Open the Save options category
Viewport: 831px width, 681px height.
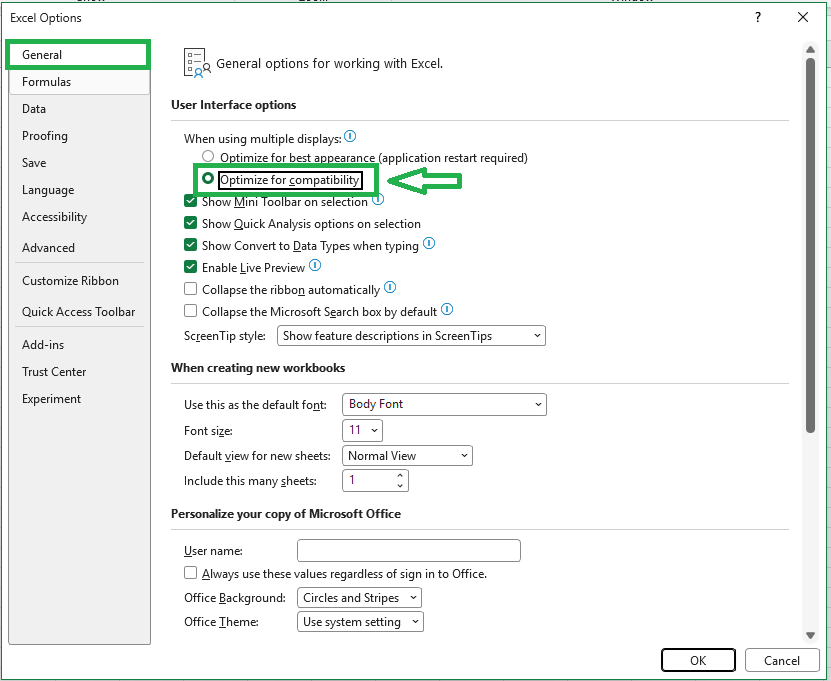(x=79, y=163)
